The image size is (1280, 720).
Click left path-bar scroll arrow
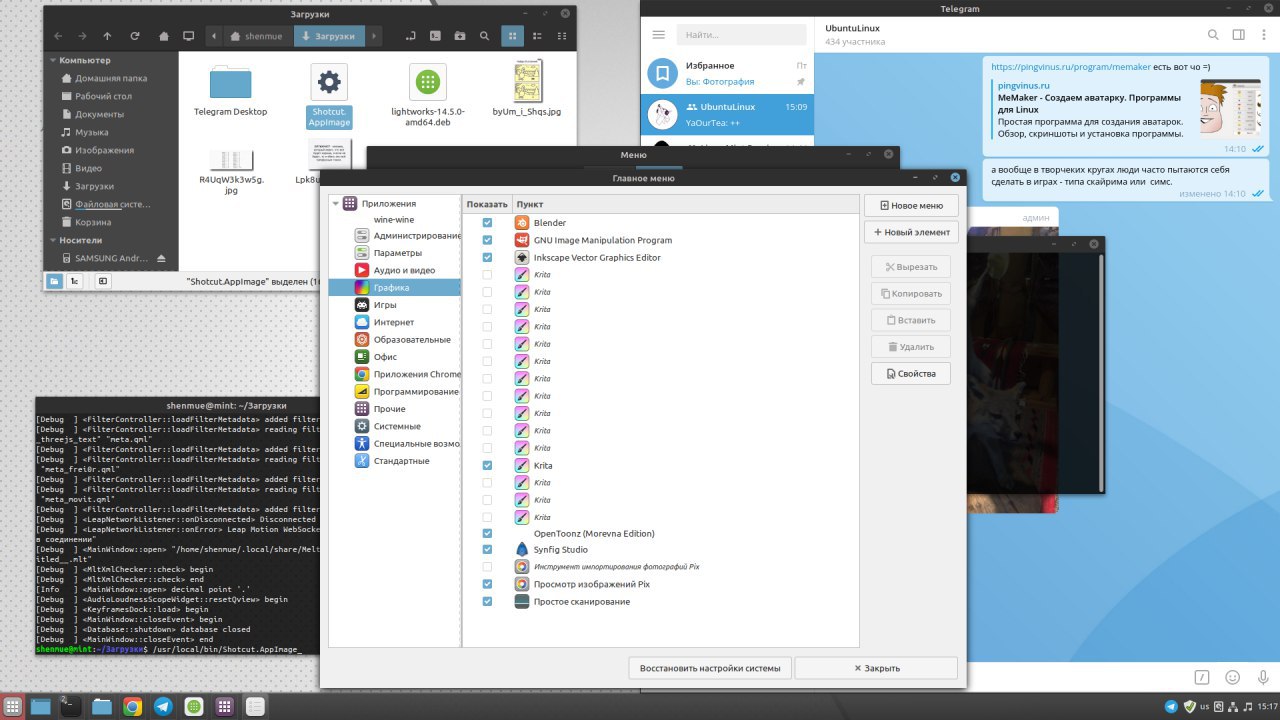coord(214,36)
